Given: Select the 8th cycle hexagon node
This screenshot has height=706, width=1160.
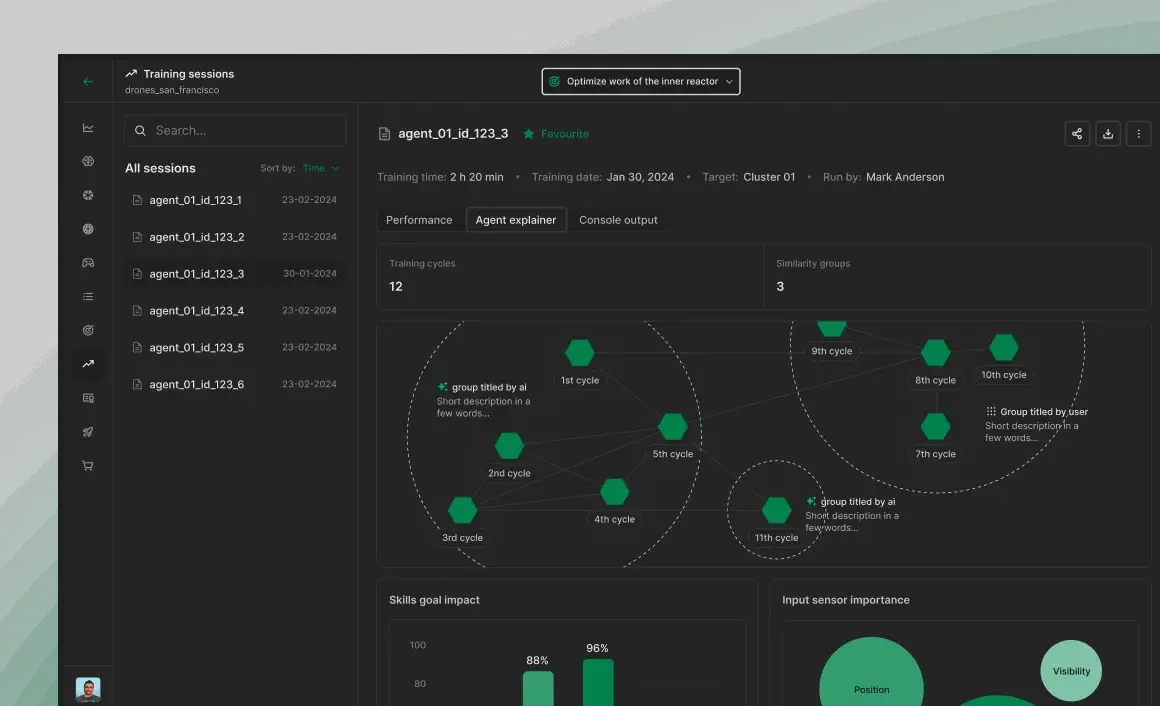Looking at the screenshot, I should pos(935,353).
